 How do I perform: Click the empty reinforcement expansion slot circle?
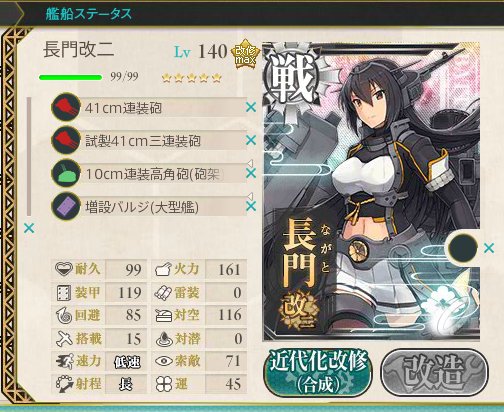click(x=462, y=248)
